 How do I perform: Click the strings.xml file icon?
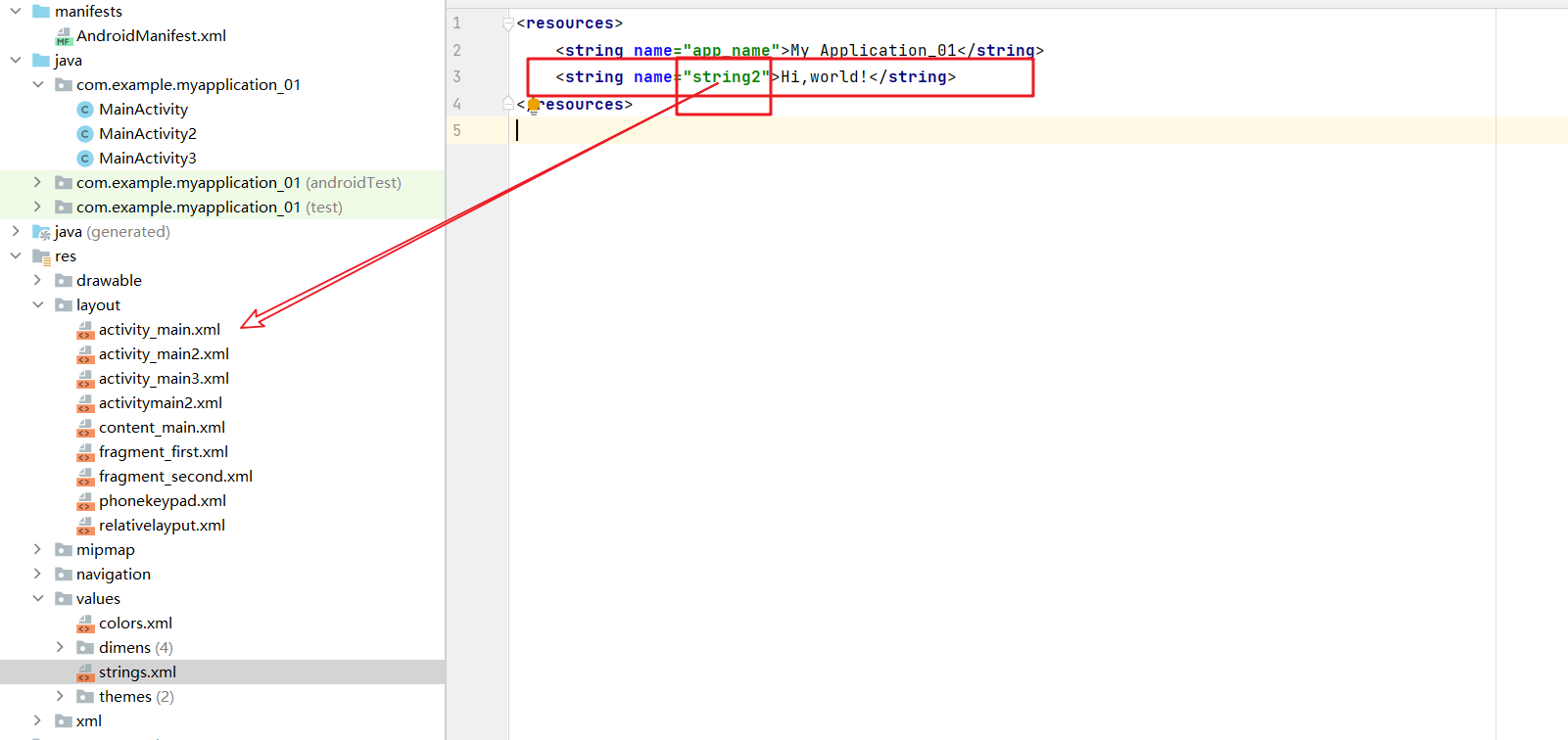pyautogui.click(x=85, y=672)
